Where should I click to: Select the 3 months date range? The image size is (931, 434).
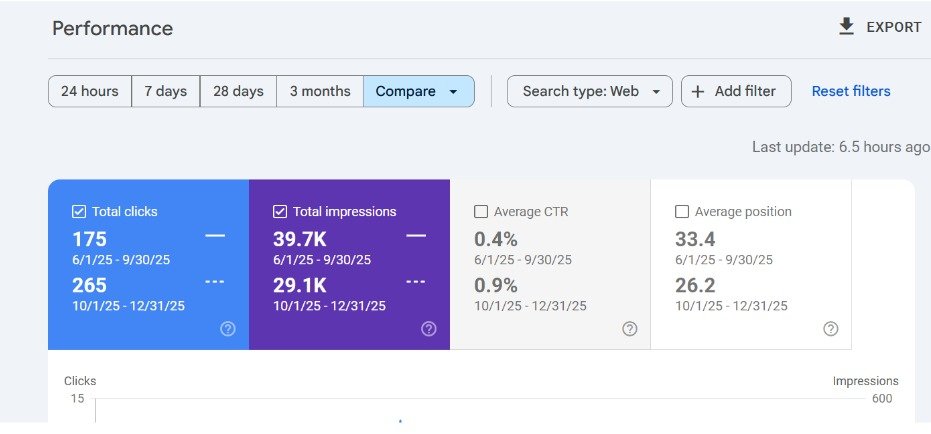320,91
